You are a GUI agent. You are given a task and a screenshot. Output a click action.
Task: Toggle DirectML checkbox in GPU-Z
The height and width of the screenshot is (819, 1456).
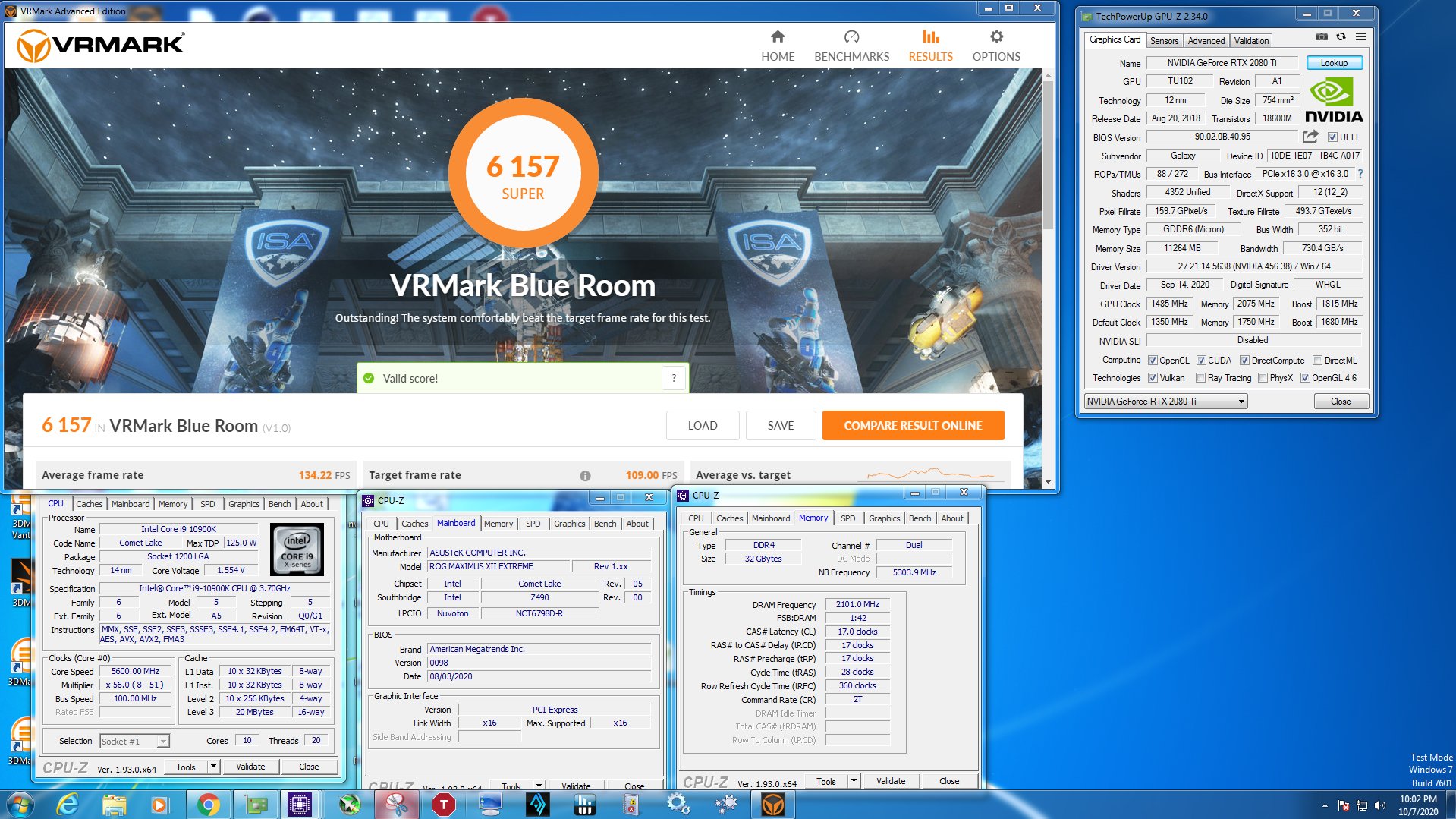[1317, 361]
